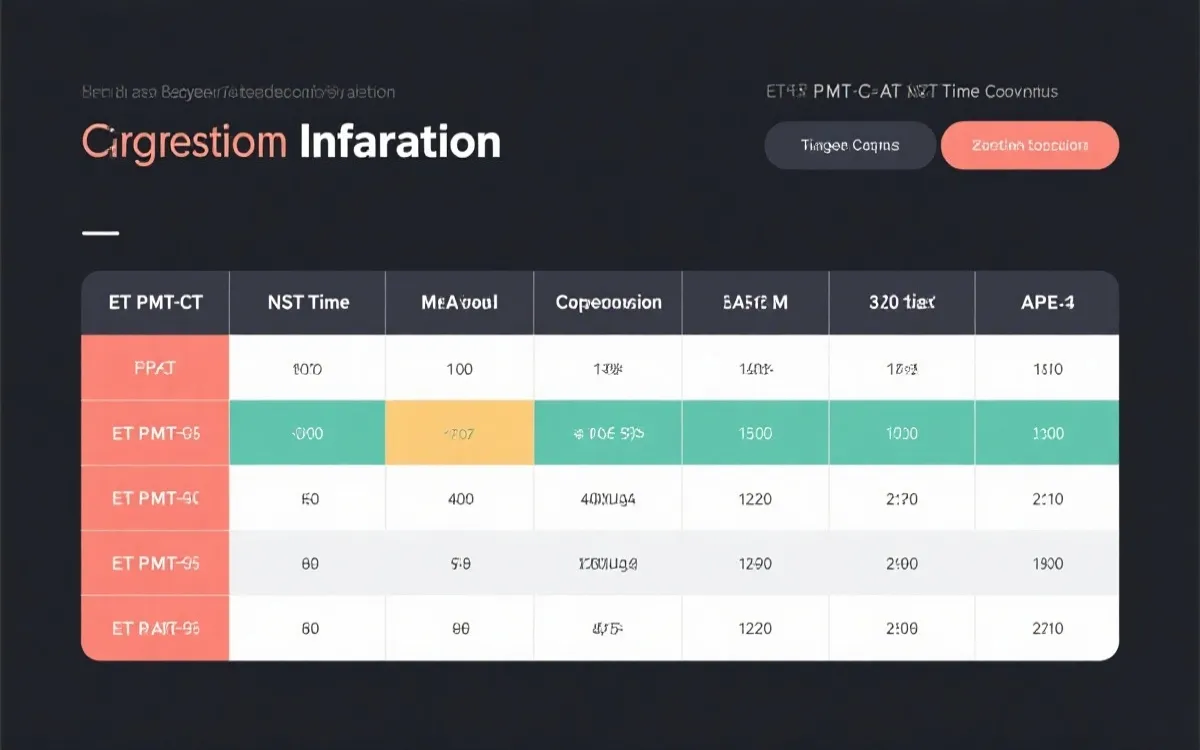
Task: Click the "MeAvoul" column header
Action: tap(459, 302)
